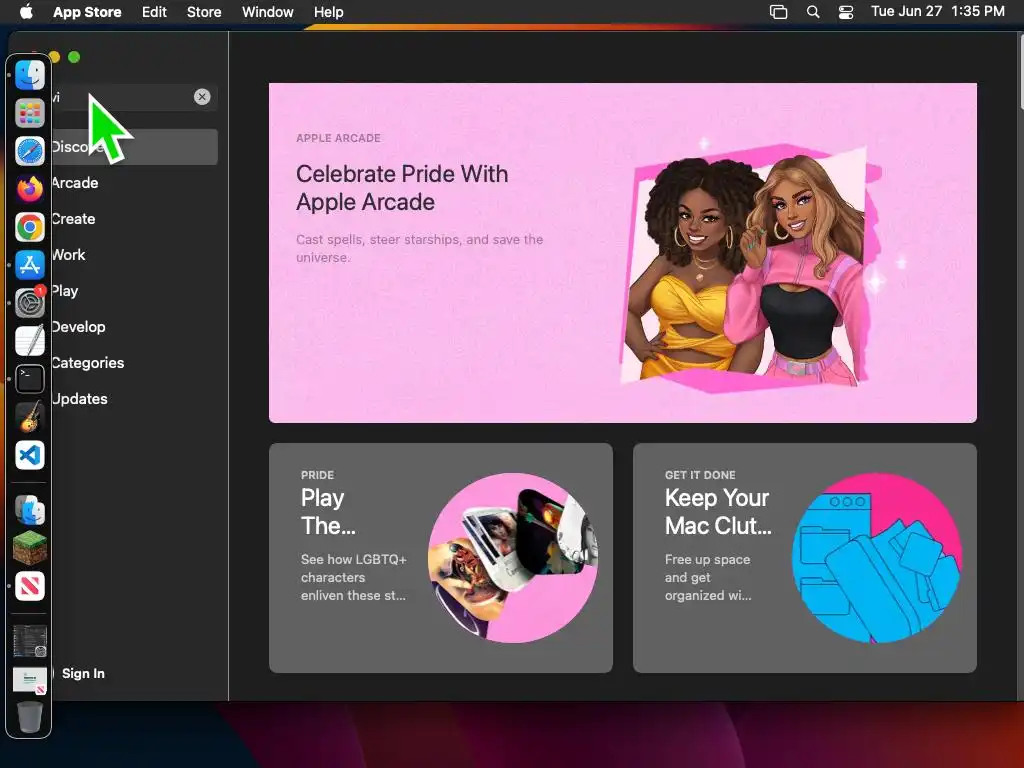The image size is (1024, 768).
Task: Open the Help menu
Action: [x=328, y=12]
